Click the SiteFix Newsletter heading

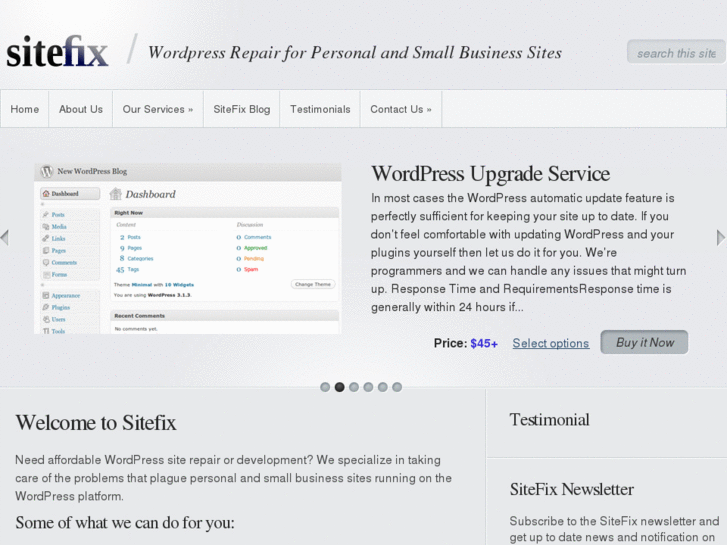point(572,489)
